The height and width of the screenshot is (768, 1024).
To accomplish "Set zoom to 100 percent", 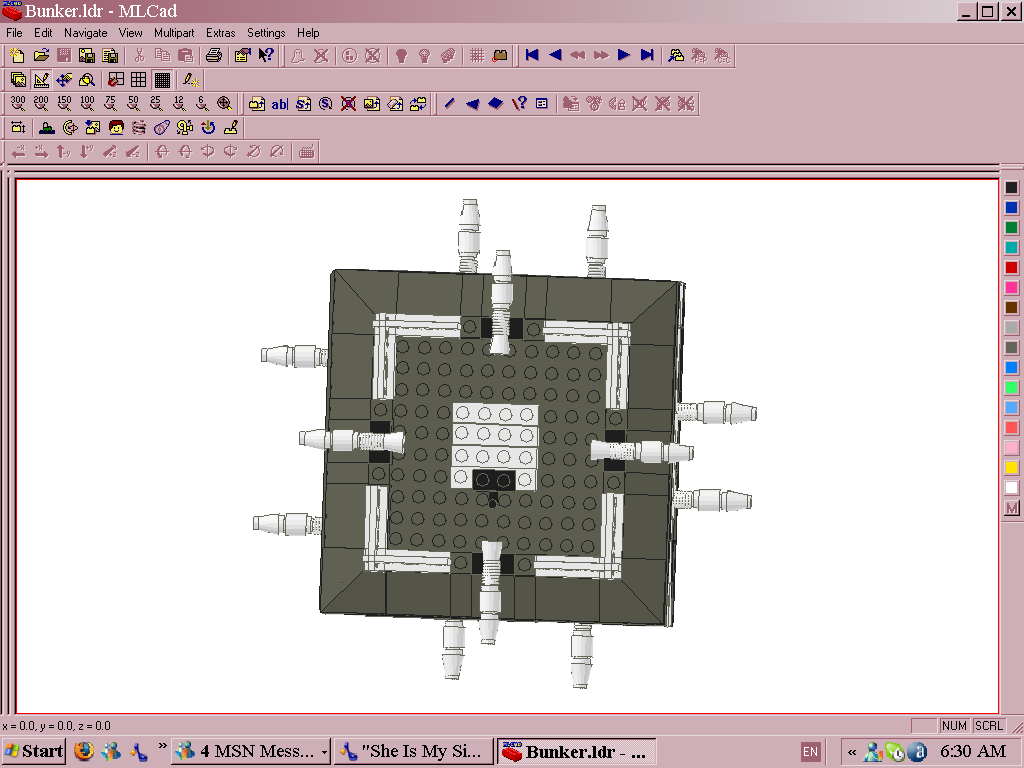I will (x=87, y=103).
